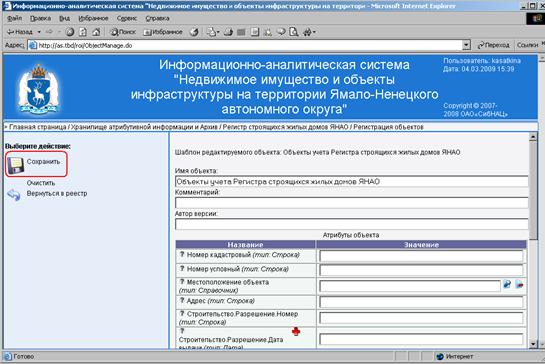Click the Save floppy disk icon
Screen dimensions: 545x364
tap(16, 165)
